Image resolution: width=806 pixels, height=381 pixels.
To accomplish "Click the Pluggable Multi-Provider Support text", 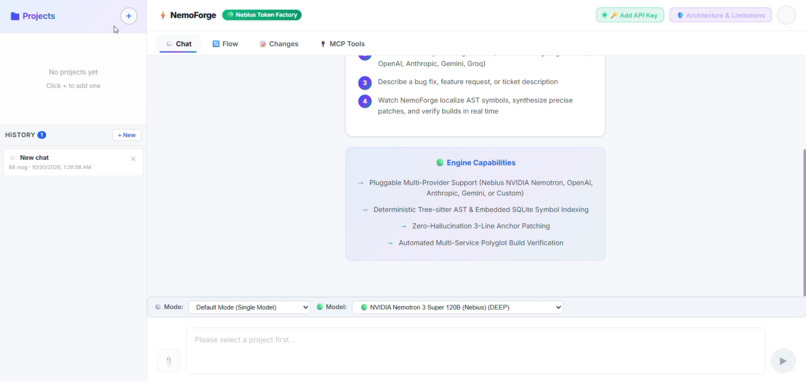I will coord(481,188).
